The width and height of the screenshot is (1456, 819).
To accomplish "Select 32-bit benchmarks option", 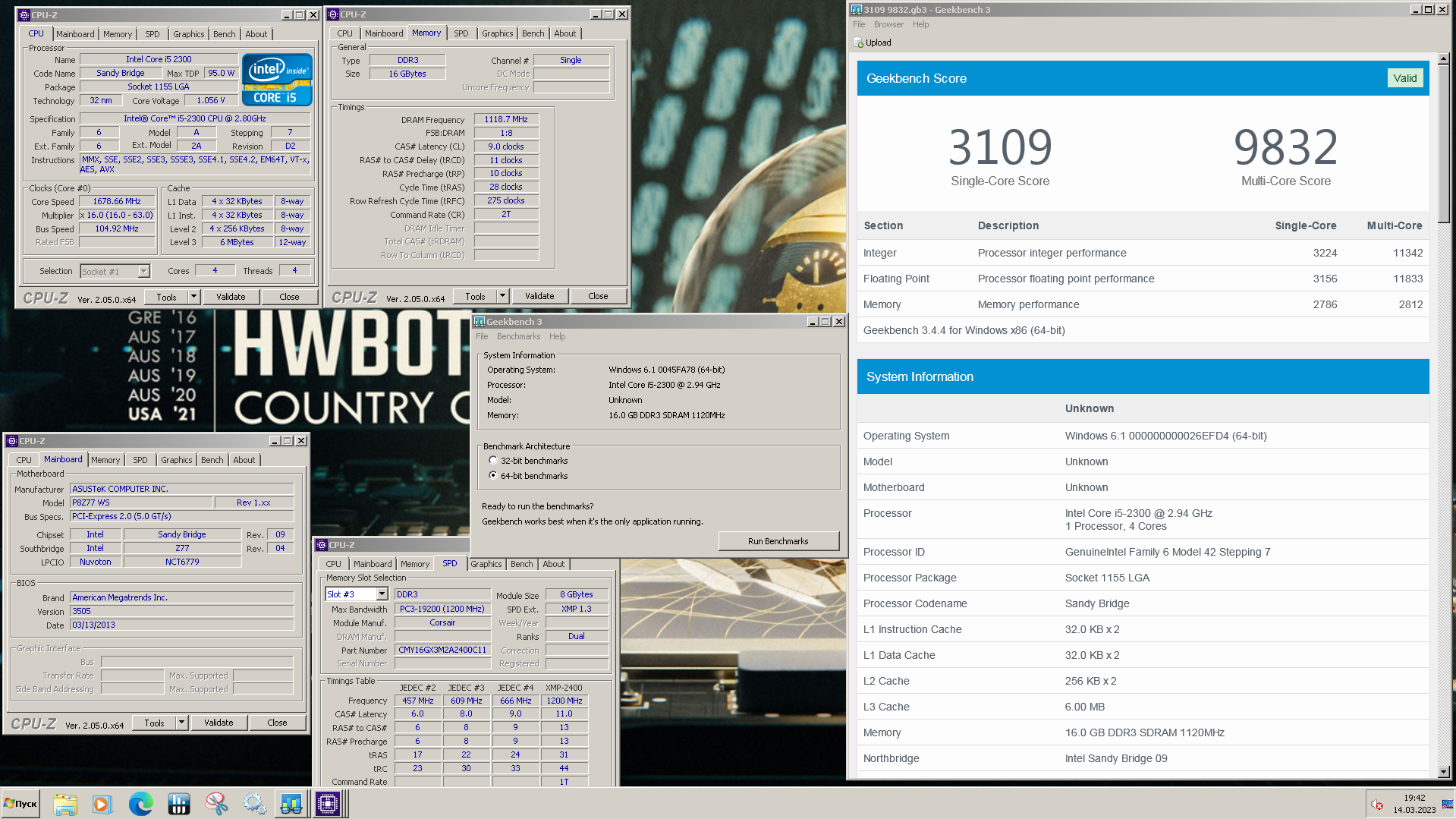I will [493, 461].
